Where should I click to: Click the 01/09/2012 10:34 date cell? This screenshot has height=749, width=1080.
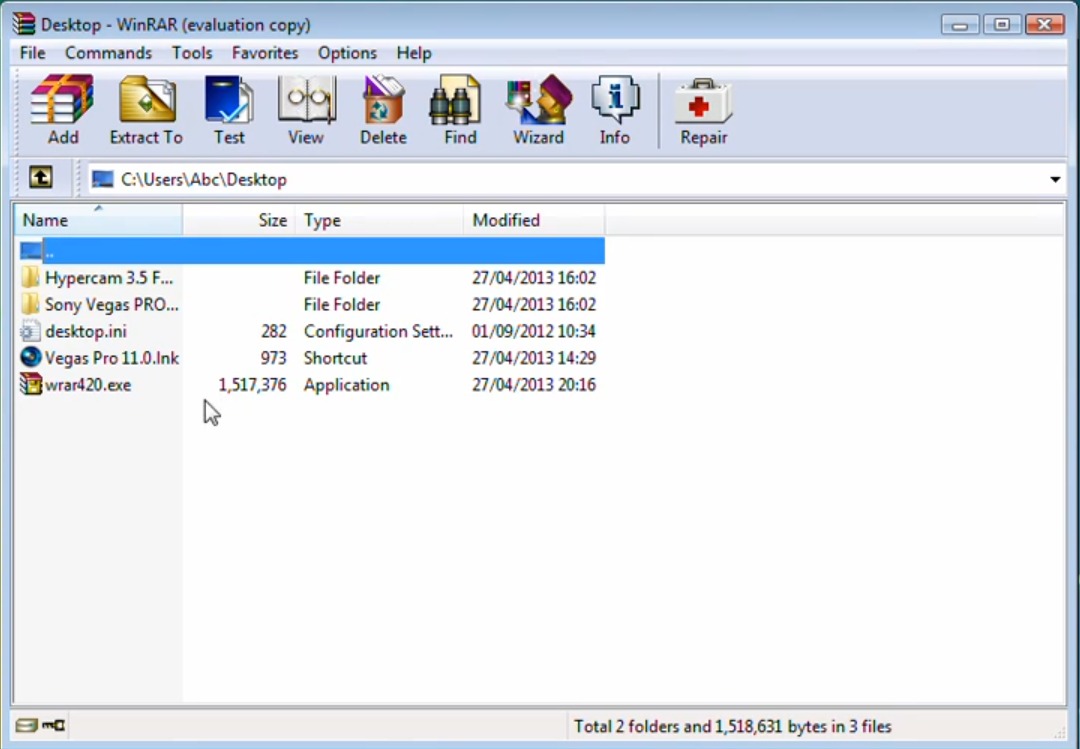click(534, 331)
